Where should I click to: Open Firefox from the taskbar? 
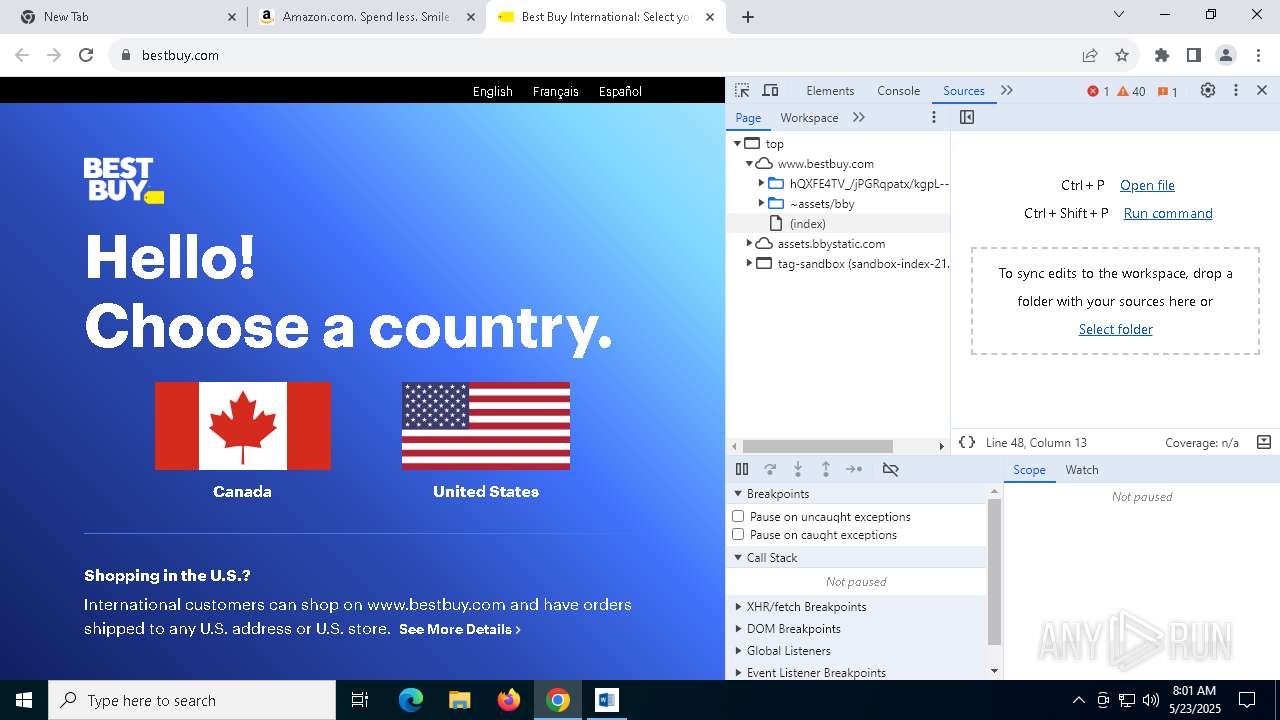(x=509, y=700)
